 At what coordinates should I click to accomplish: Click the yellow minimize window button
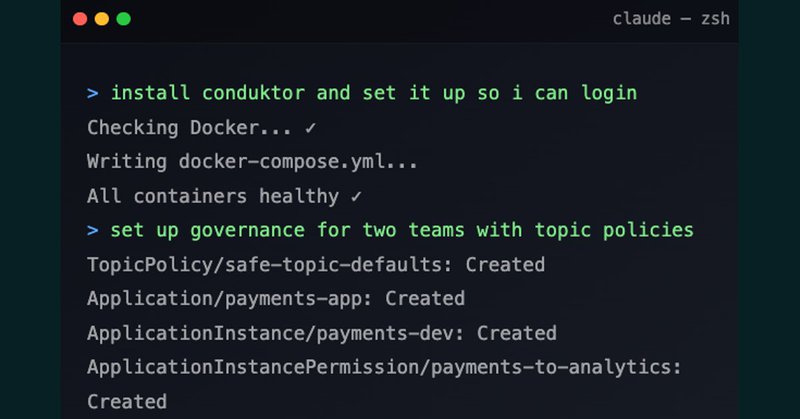pos(101,19)
